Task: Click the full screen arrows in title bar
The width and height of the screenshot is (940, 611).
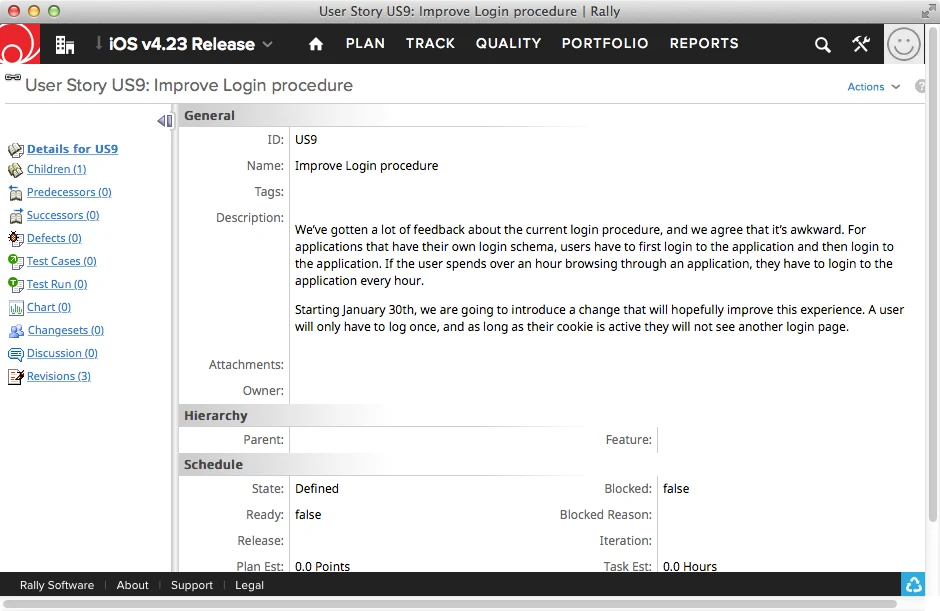Action: [928, 11]
